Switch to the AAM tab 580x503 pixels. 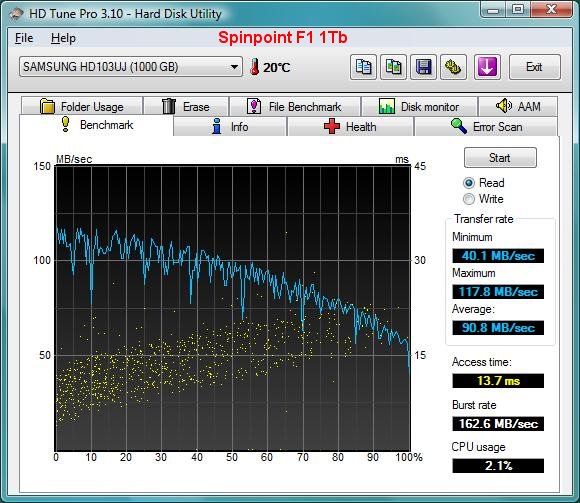[518, 107]
